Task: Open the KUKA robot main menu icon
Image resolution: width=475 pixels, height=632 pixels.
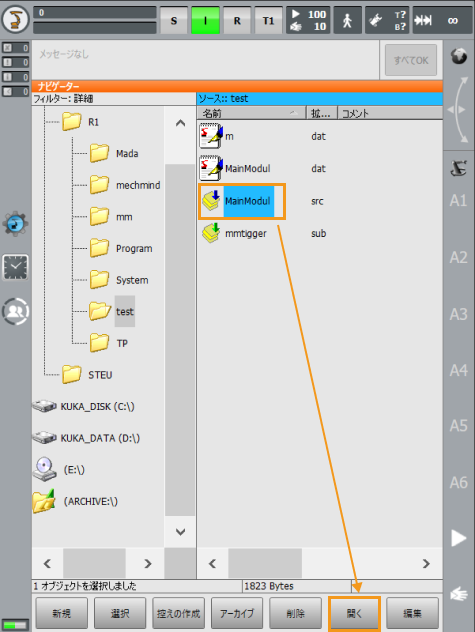Action: click(15, 19)
